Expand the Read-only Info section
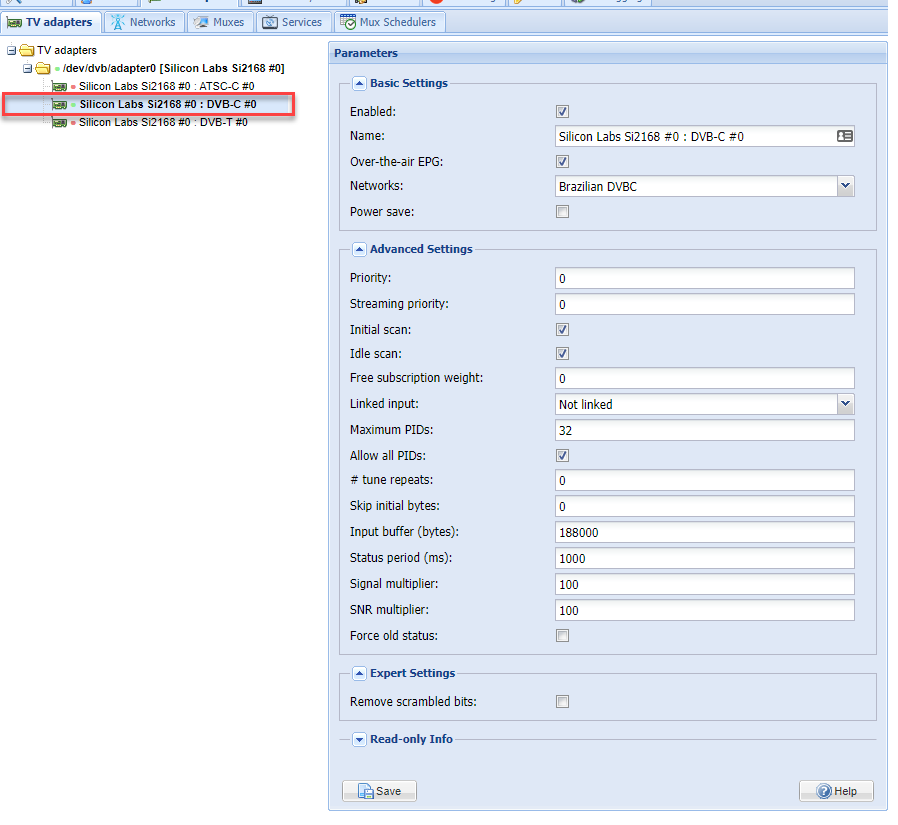Image resolution: width=898 pixels, height=825 pixels. 360,739
